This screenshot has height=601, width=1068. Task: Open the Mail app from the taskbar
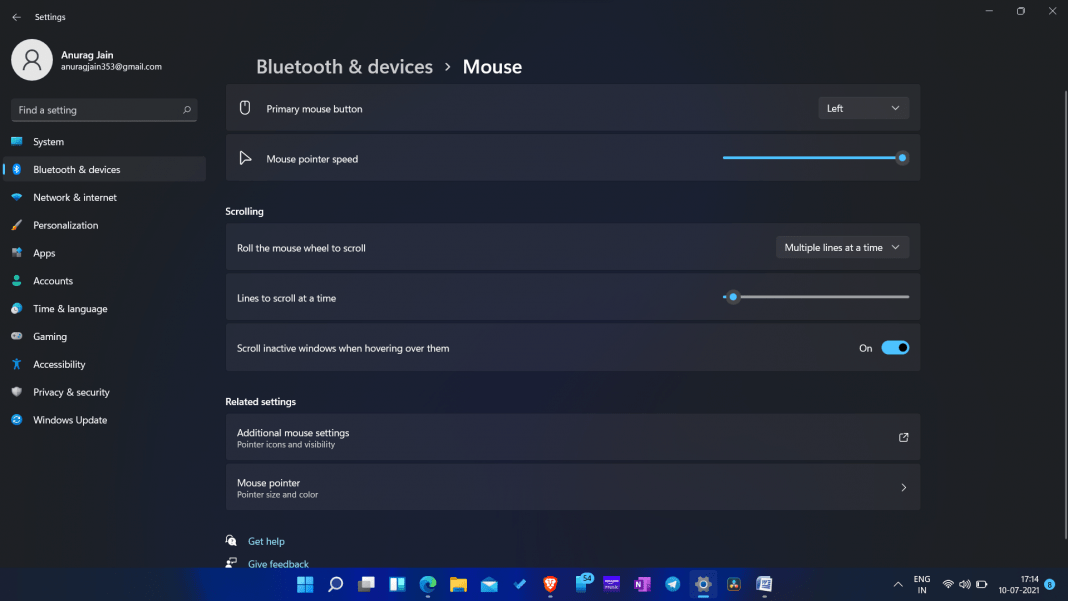tap(489, 584)
